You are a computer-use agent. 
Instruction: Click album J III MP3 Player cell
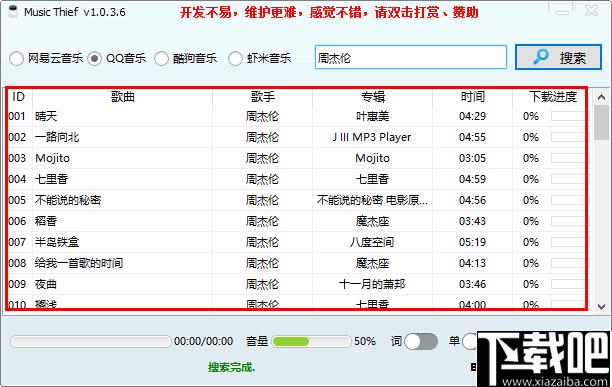(372, 137)
